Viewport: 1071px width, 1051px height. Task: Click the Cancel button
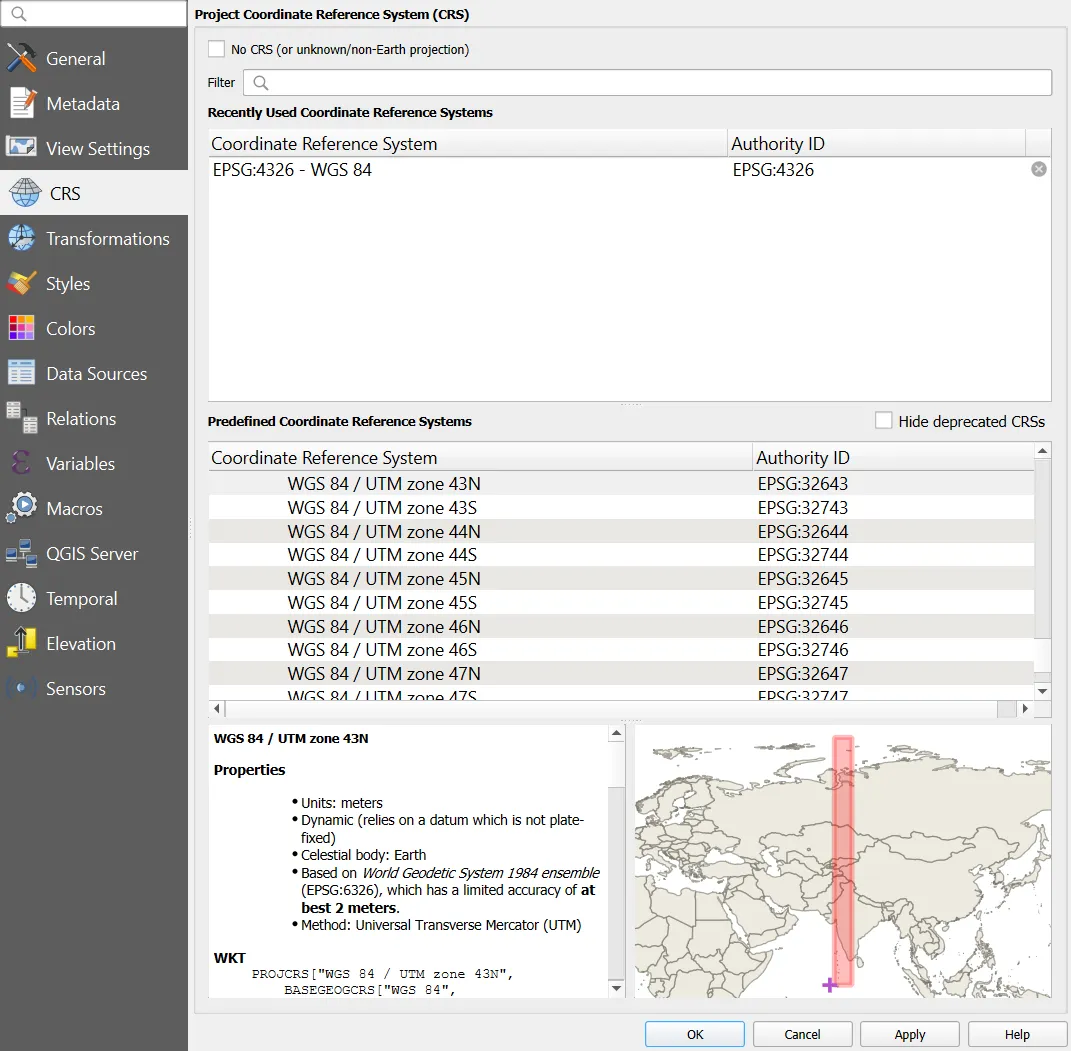click(x=802, y=1034)
